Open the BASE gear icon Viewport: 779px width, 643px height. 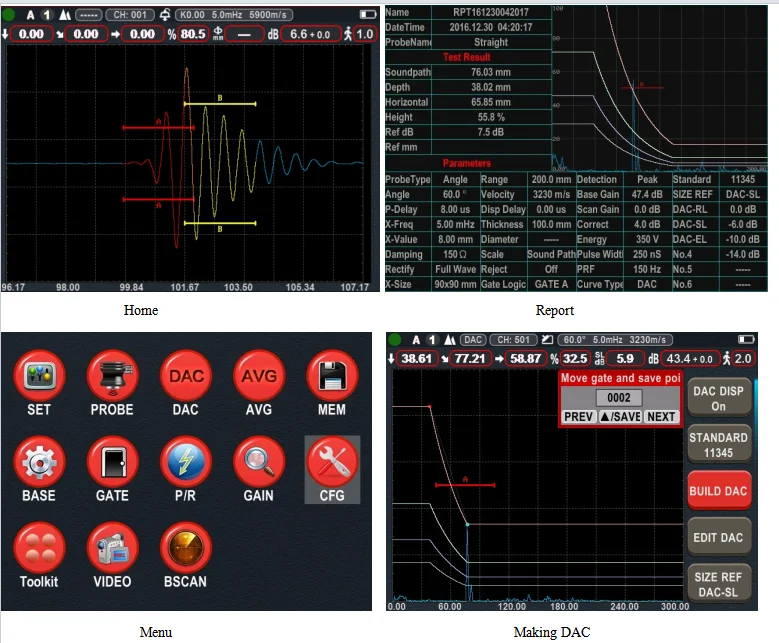39,462
